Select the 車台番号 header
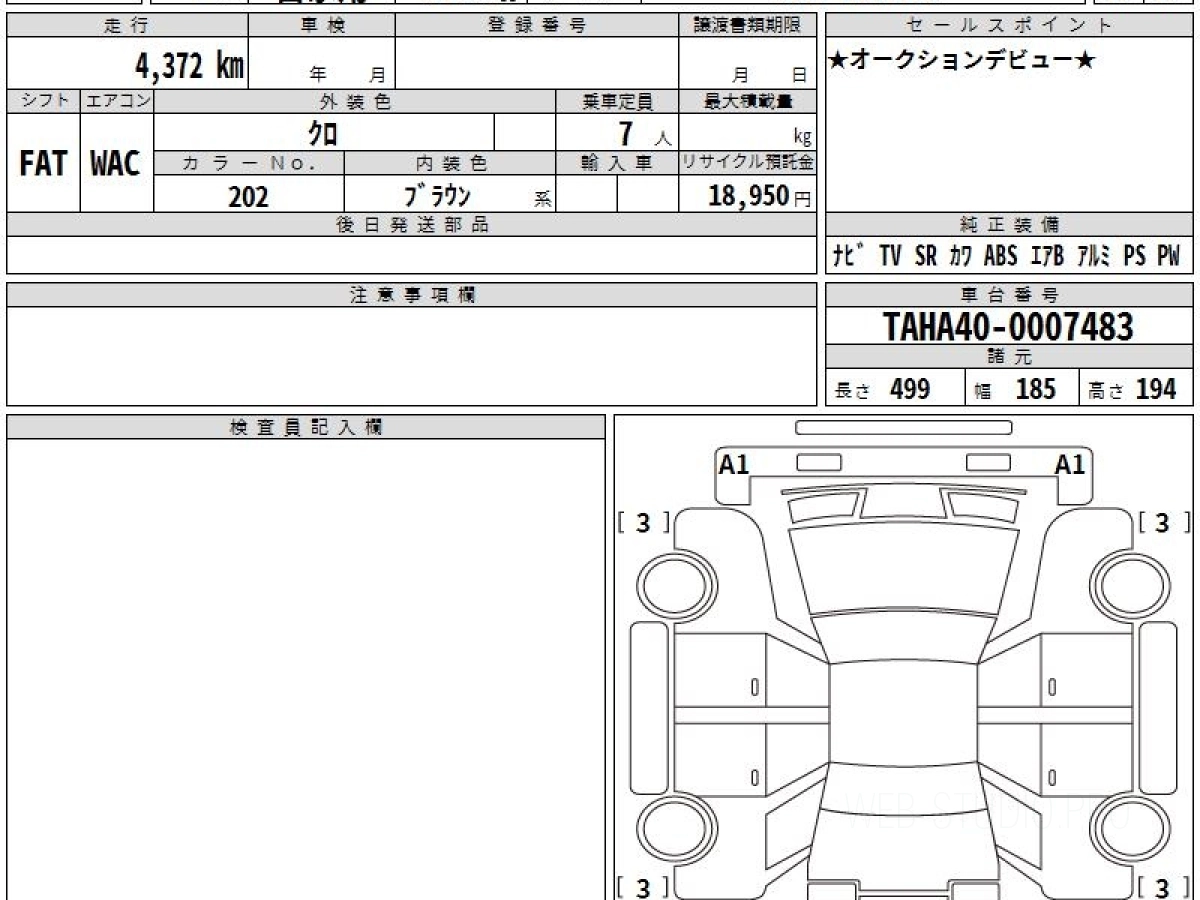Viewport: 1200px width, 900px height. point(1009,295)
